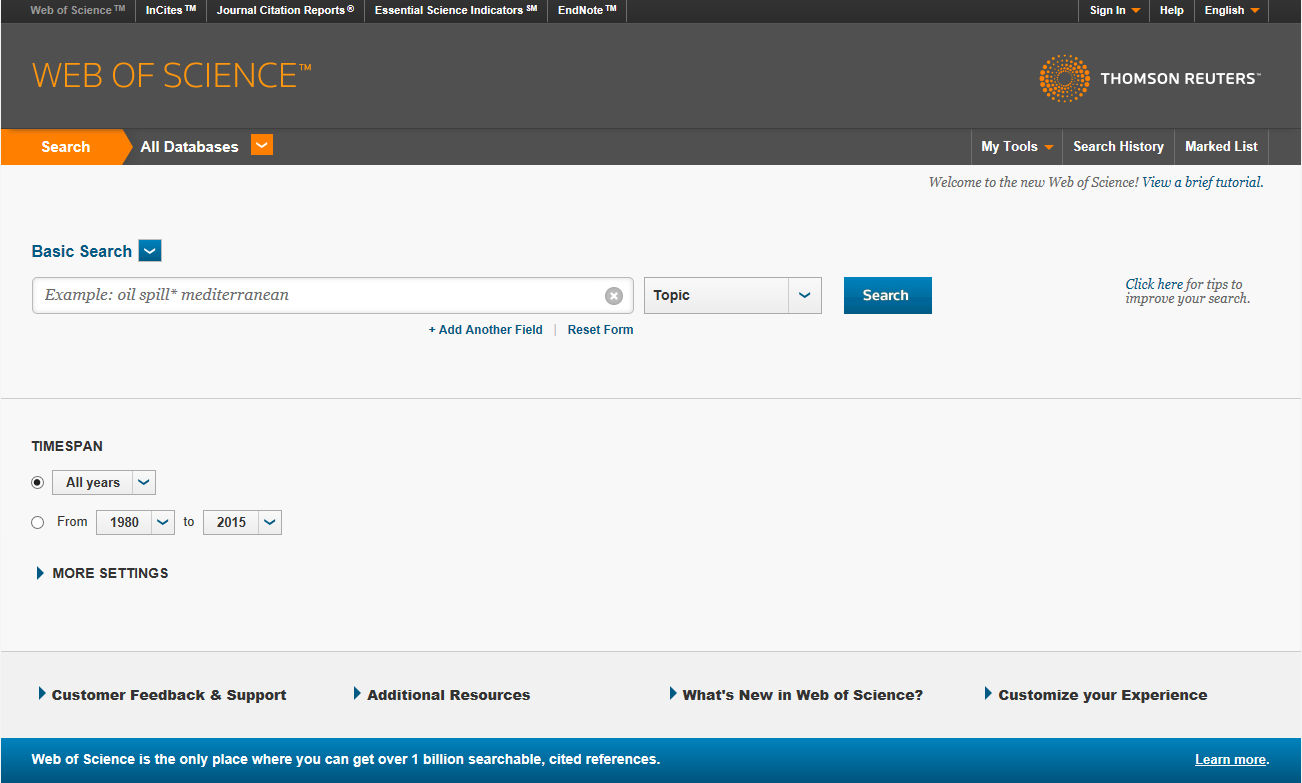The image size is (1302, 783).
Task: Open the Topic field selector
Action: point(733,295)
